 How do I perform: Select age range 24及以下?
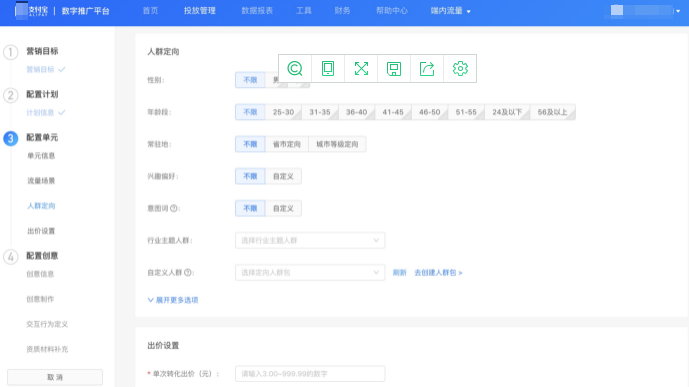pyautogui.click(x=507, y=112)
